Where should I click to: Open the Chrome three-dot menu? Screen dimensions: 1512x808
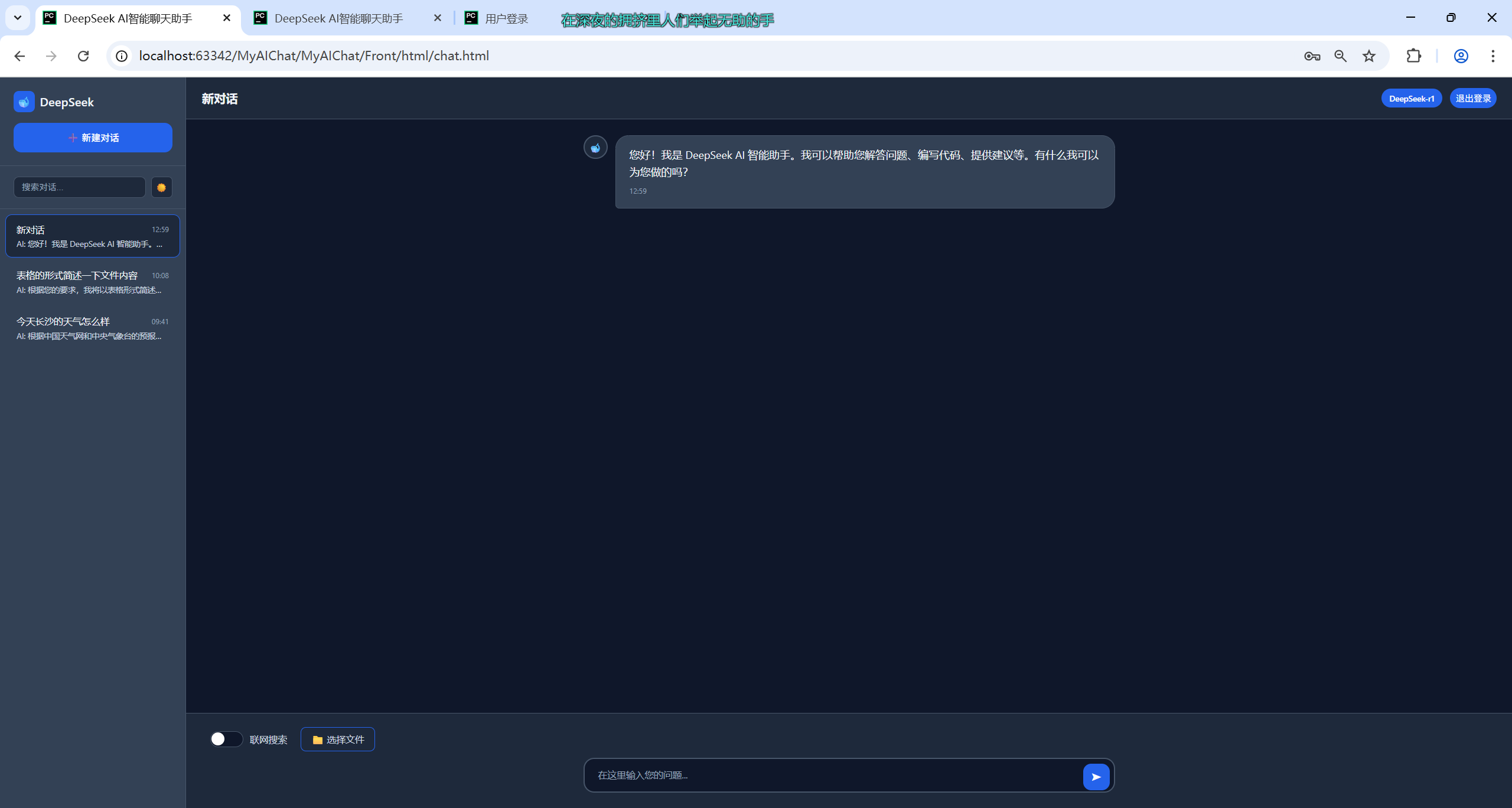coord(1493,56)
